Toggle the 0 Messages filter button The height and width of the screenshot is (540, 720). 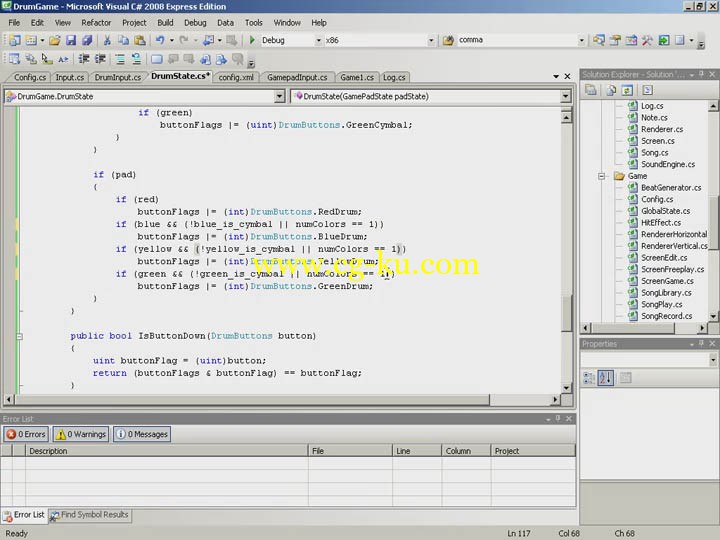(x=142, y=434)
